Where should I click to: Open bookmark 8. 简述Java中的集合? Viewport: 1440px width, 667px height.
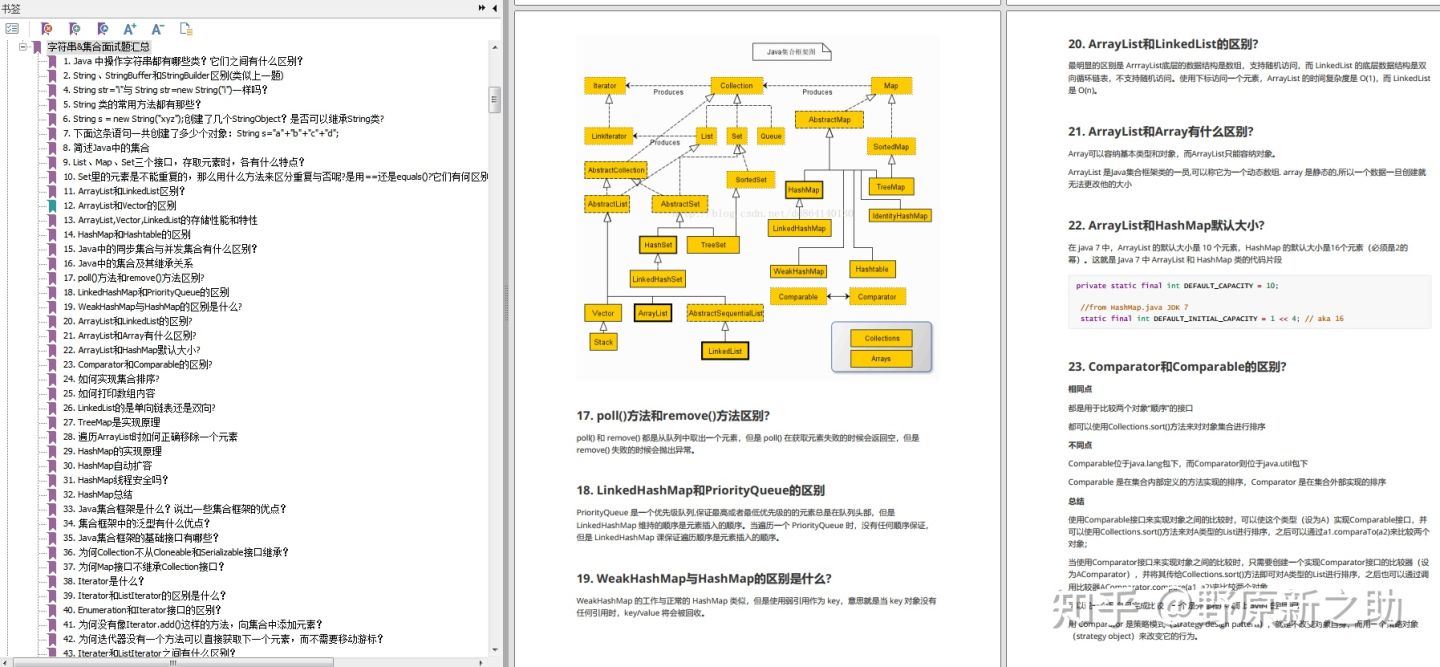(106, 147)
